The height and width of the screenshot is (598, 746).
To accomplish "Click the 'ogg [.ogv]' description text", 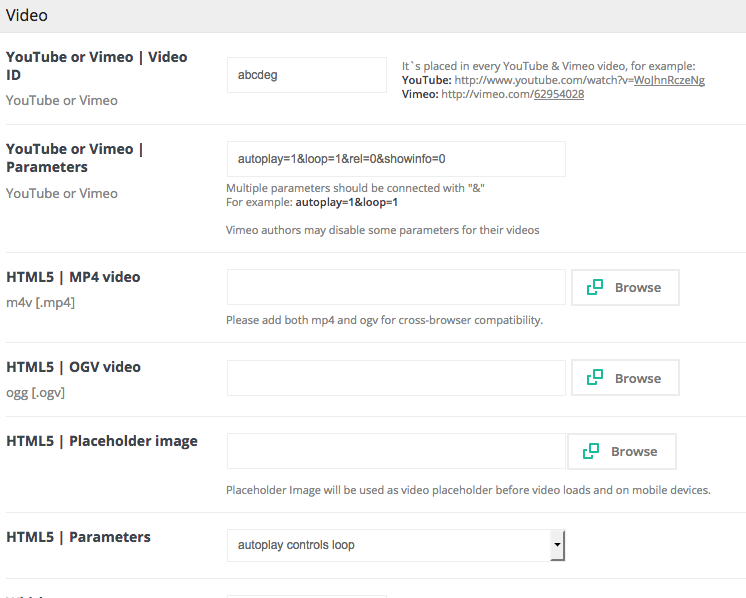I will pos(35,393).
